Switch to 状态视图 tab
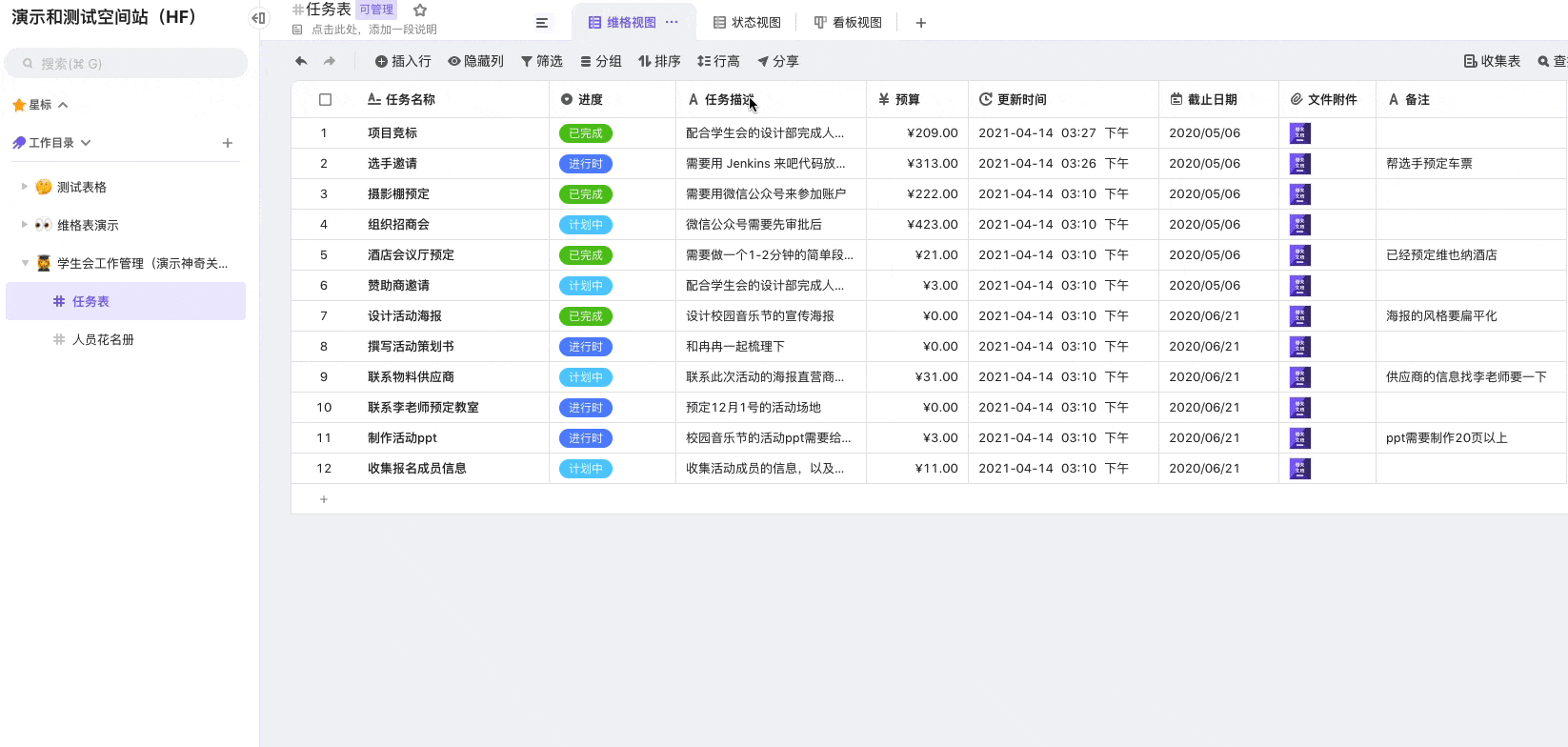The width and height of the screenshot is (1568, 747). point(747,23)
